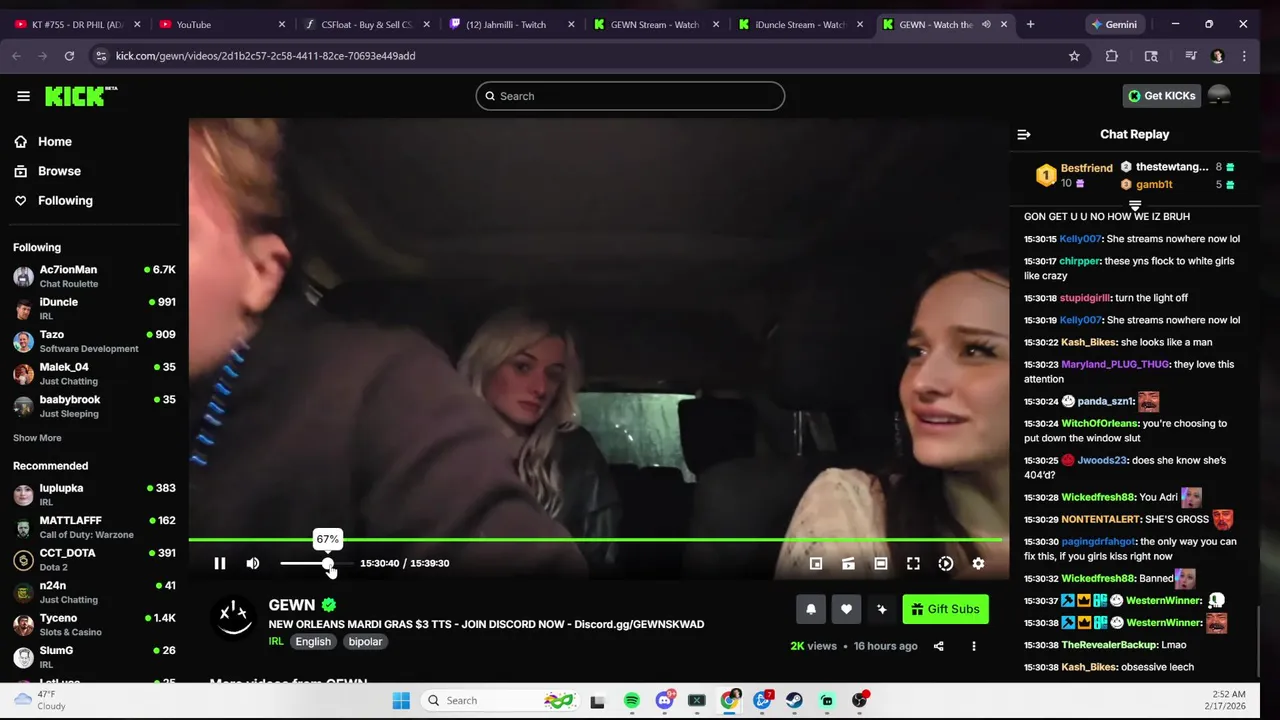1280x720 pixels.
Task: Click the taskbar weather widget
Action: [x=40, y=700]
